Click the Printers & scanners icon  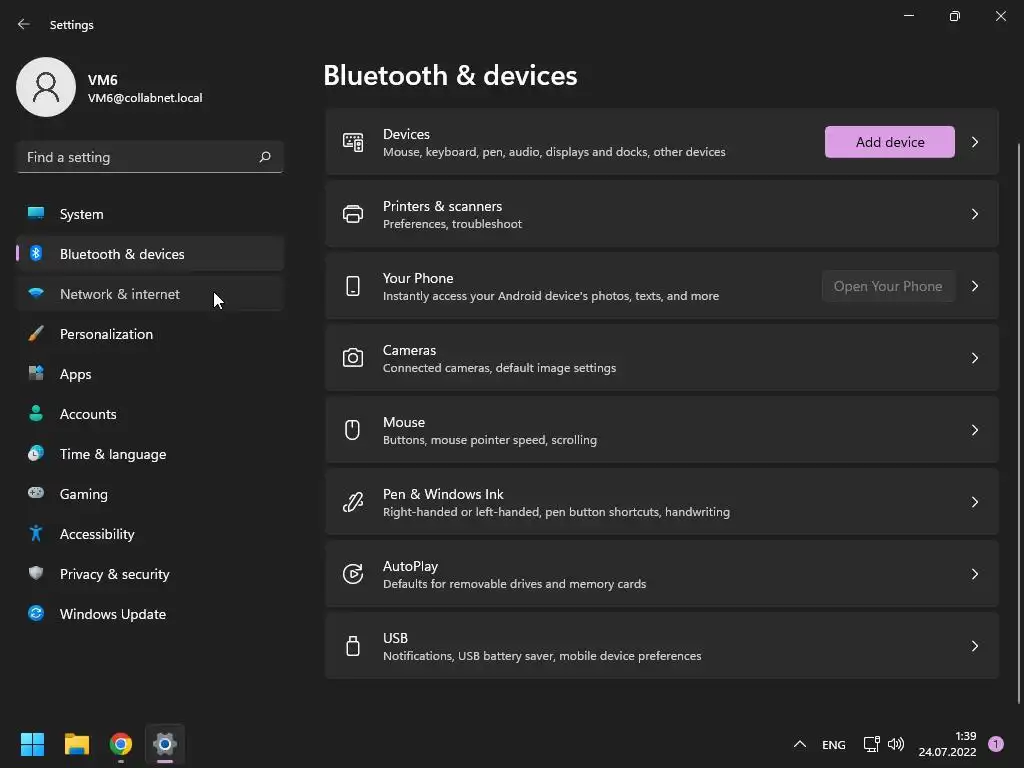353,214
